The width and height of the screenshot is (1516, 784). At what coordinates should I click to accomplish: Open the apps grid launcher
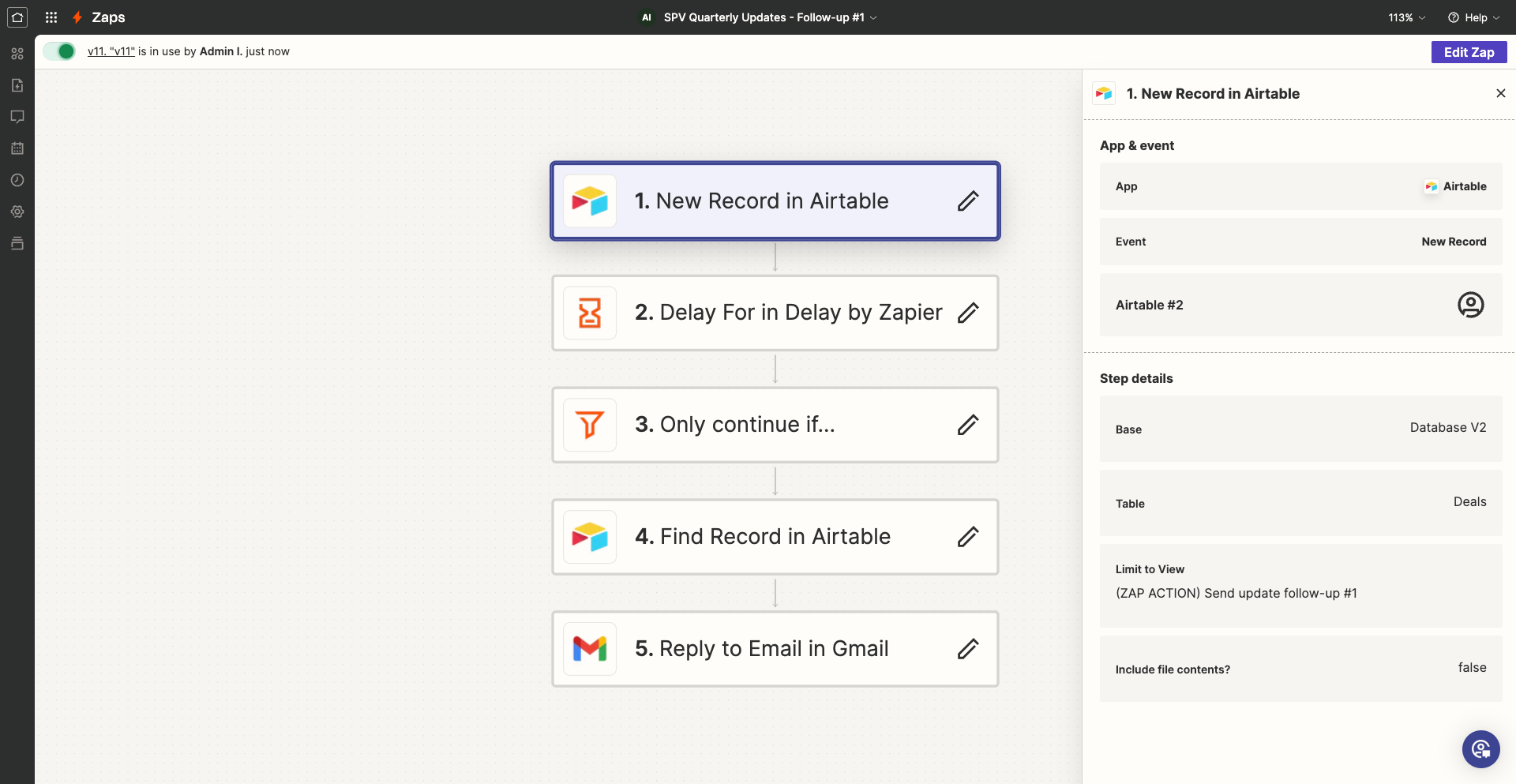tap(51, 17)
